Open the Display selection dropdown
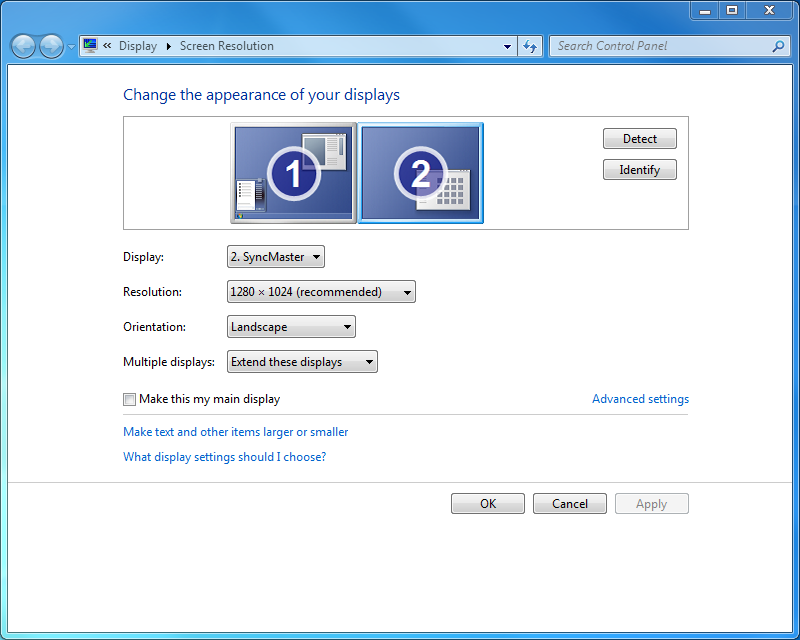Viewport: 800px width, 640px height. tap(276, 257)
